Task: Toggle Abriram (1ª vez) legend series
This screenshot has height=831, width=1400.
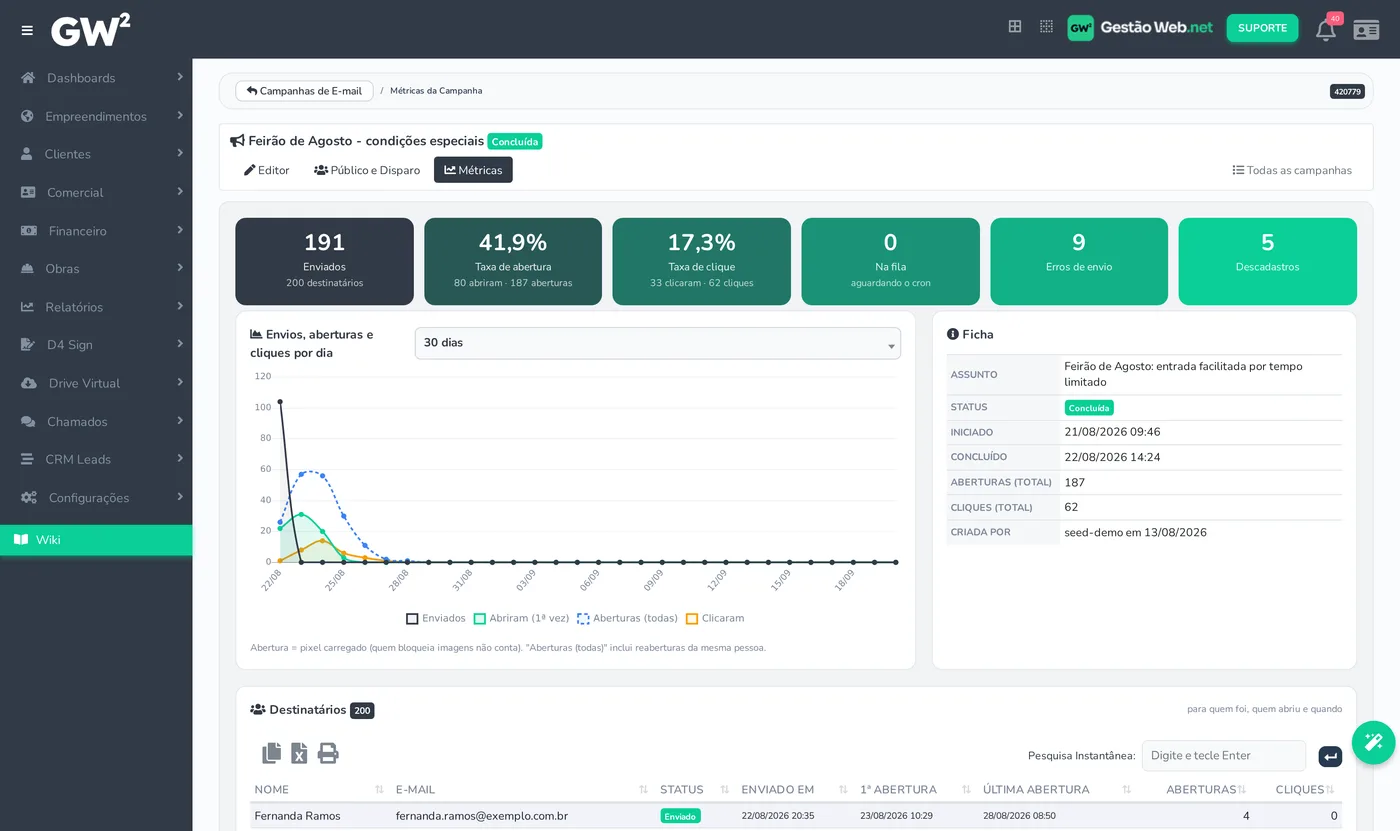Action: tap(521, 618)
